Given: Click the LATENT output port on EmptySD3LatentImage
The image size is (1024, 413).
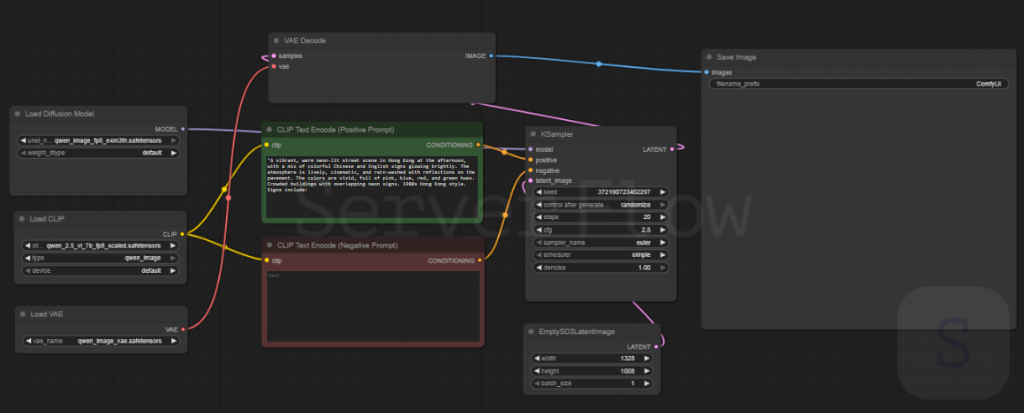Looking at the screenshot, I should point(656,347).
